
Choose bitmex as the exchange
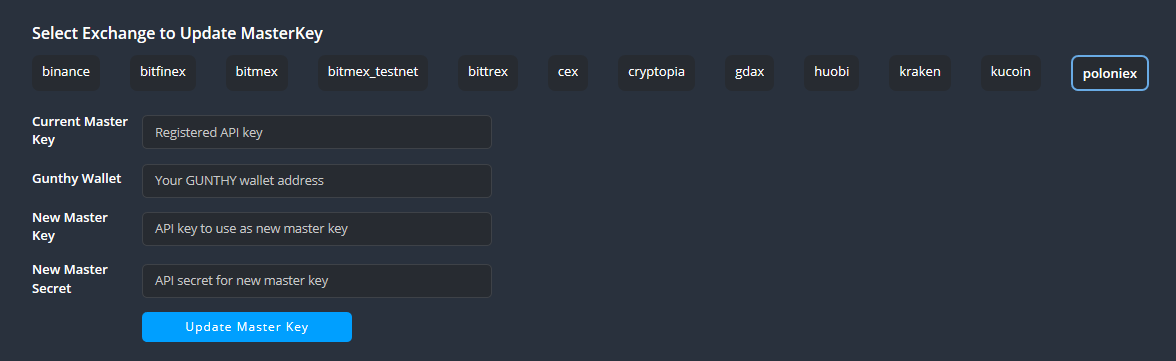(x=256, y=73)
